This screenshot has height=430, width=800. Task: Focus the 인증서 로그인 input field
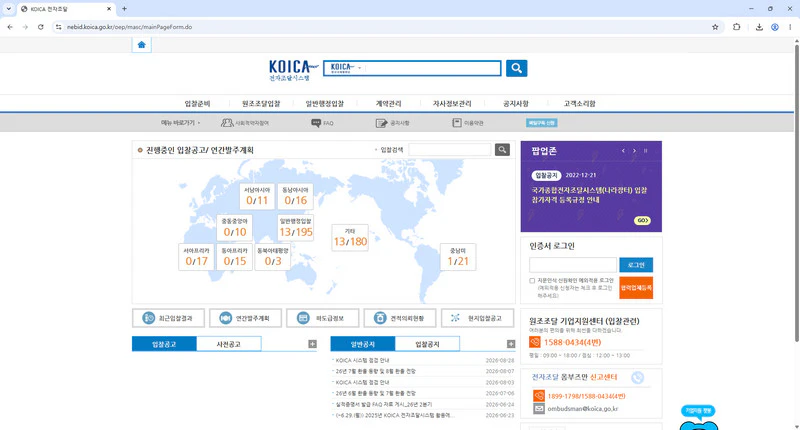pyautogui.click(x=572, y=265)
